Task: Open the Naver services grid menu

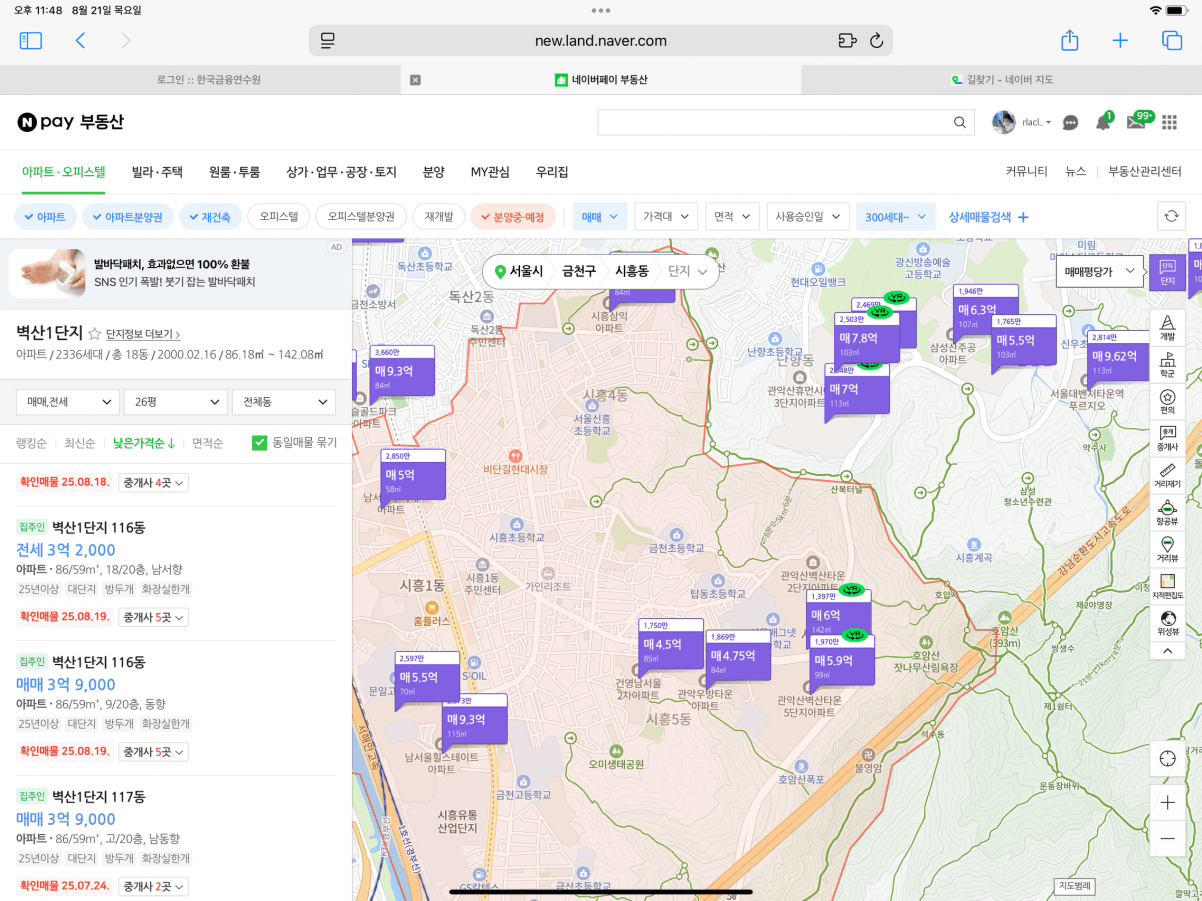Action: click(1169, 122)
